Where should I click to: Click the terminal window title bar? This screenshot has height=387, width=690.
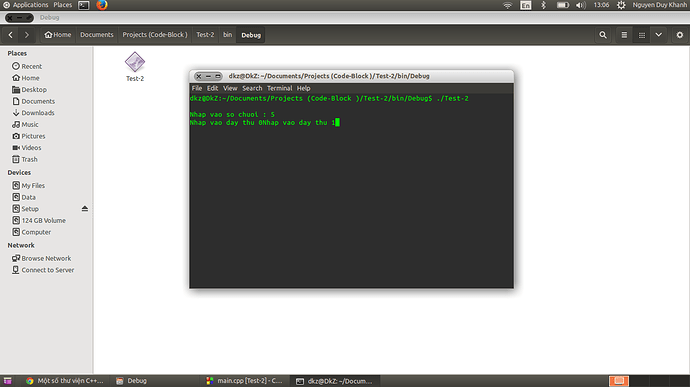351,76
